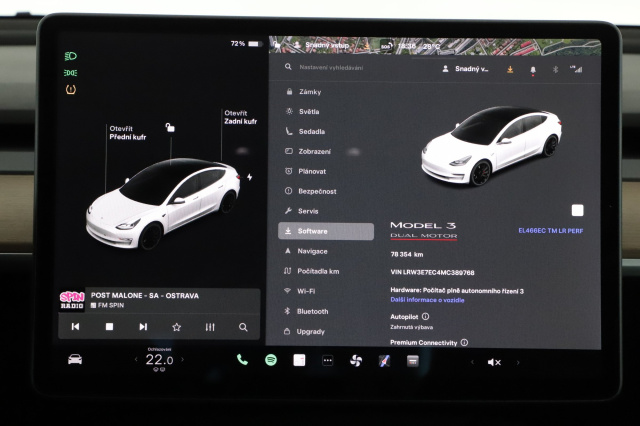Open the Phone app in bottom bar
The height and width of the screenshot is (426, 640).
pos(242,360)
